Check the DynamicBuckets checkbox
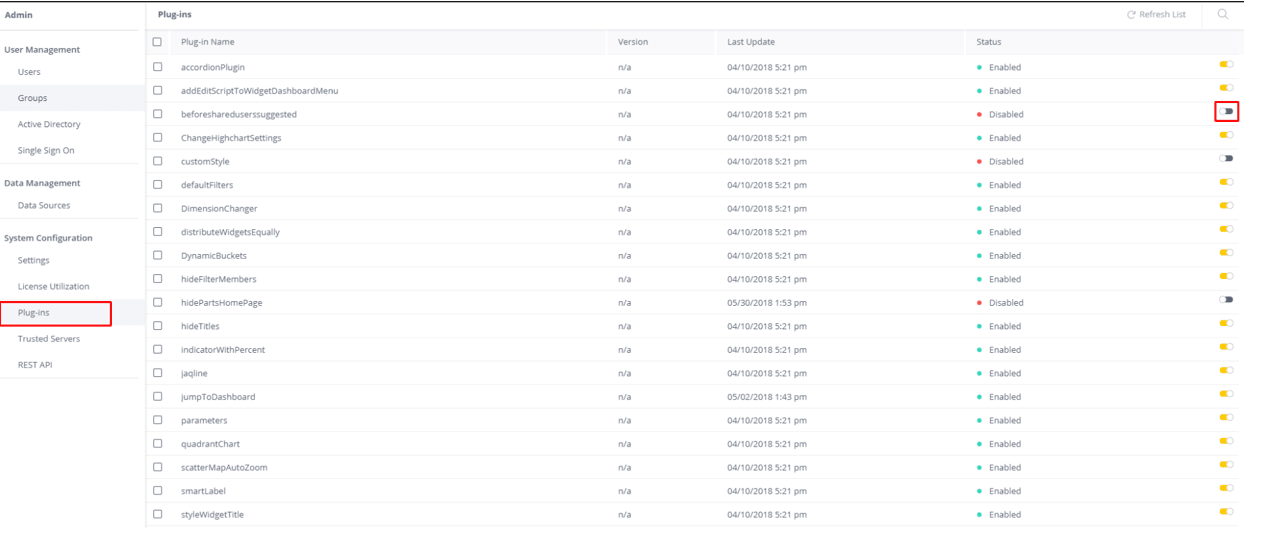 tap(157, 255)
